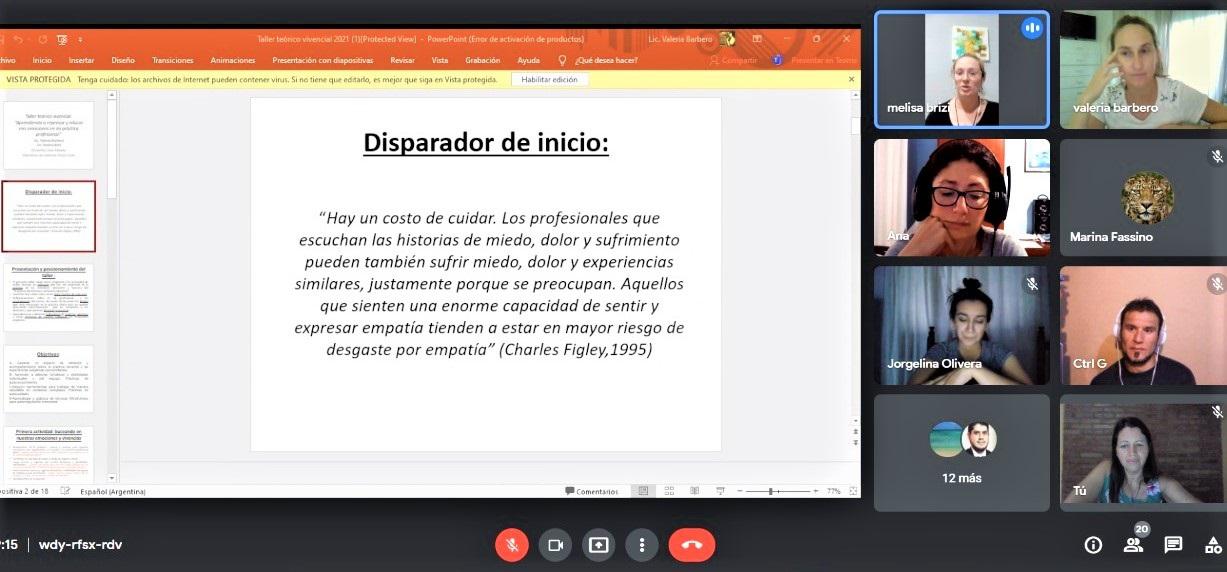
Task: Open the Animaciones ribbon tab
Action: pyautogui.click(x=233, y=60)
